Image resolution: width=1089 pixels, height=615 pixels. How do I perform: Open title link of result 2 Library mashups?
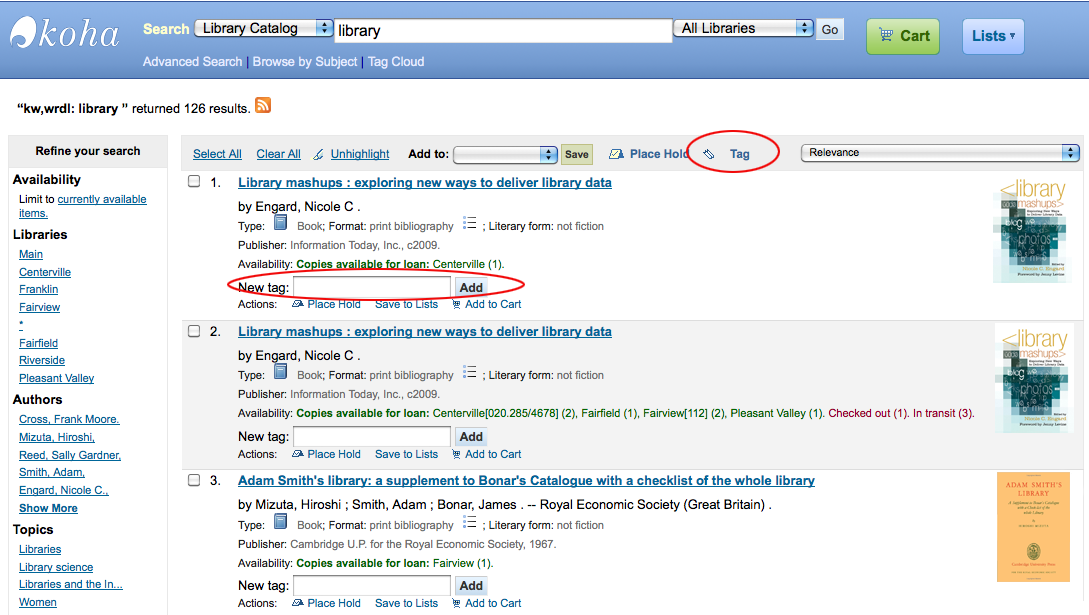424,332
